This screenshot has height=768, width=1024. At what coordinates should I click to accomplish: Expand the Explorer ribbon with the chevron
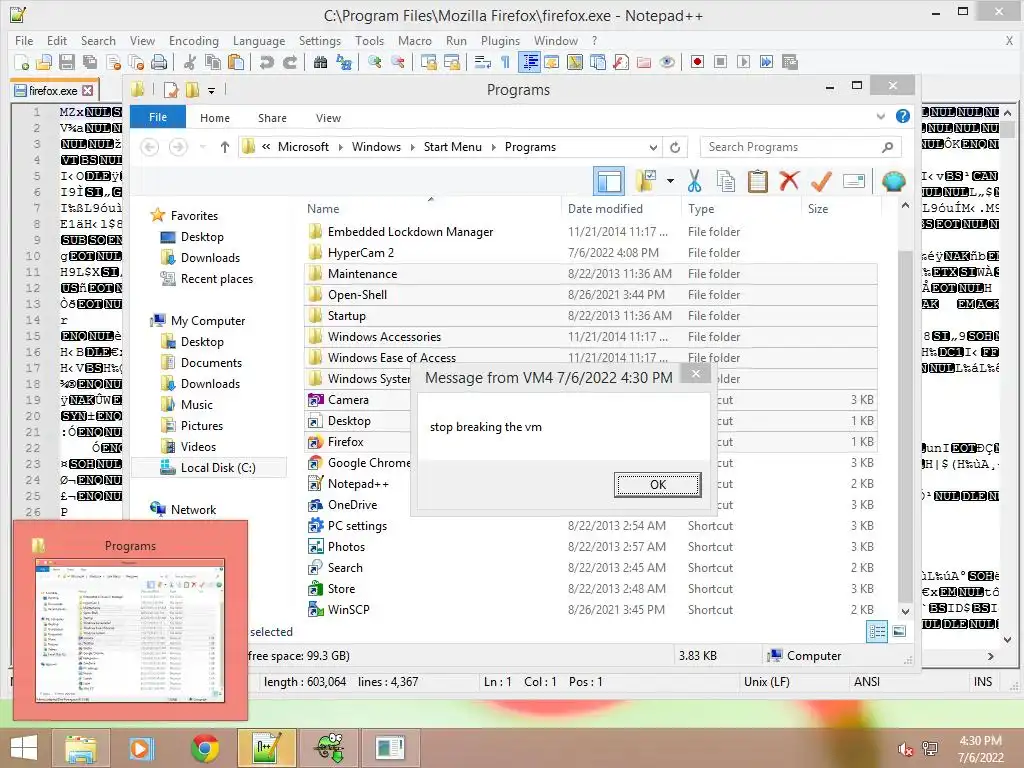tap(880, 116)
